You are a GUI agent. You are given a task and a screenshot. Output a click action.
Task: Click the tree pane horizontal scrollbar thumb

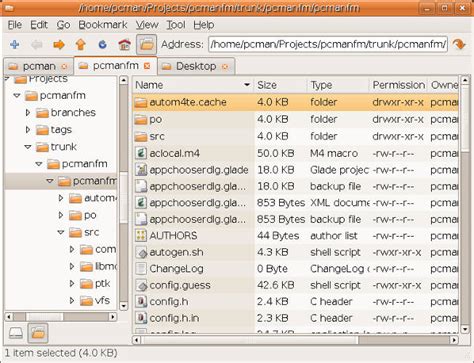pyautogui.click(x=45, y=317)
